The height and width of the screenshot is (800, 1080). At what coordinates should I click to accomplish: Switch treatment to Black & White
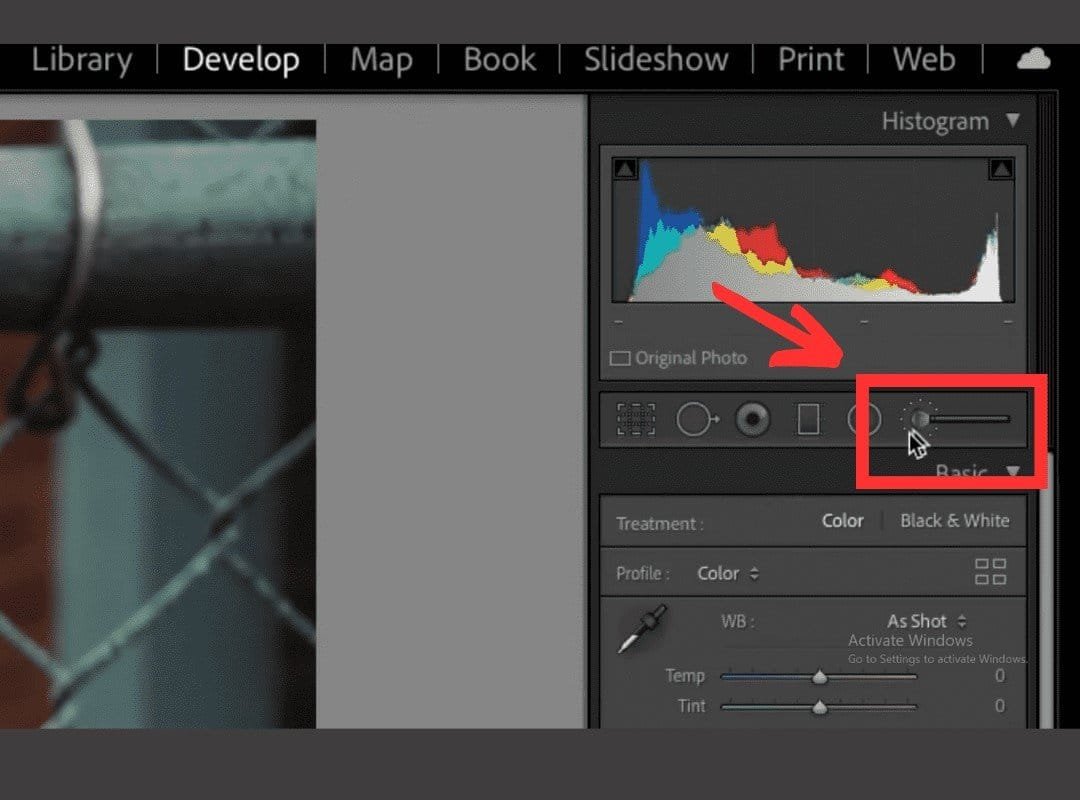[954, 520]
